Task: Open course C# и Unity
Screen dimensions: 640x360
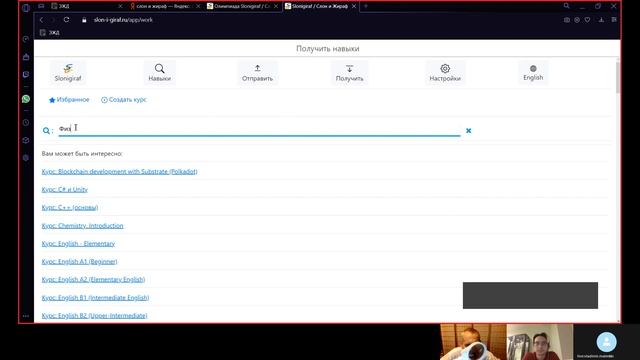Action: [64, 189]
